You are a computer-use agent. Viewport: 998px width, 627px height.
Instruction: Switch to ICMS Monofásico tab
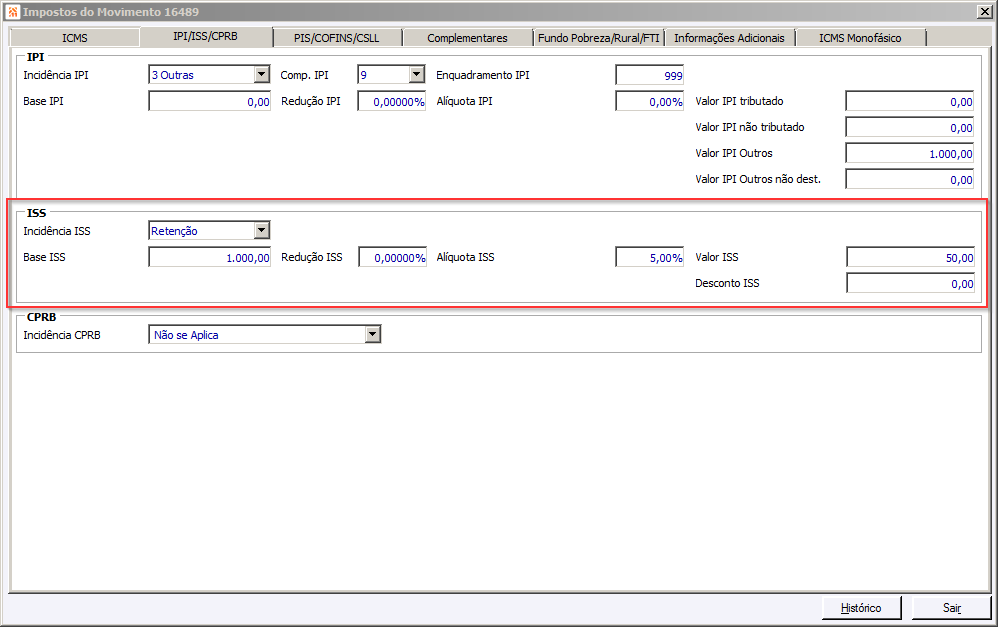pos(860,38)
